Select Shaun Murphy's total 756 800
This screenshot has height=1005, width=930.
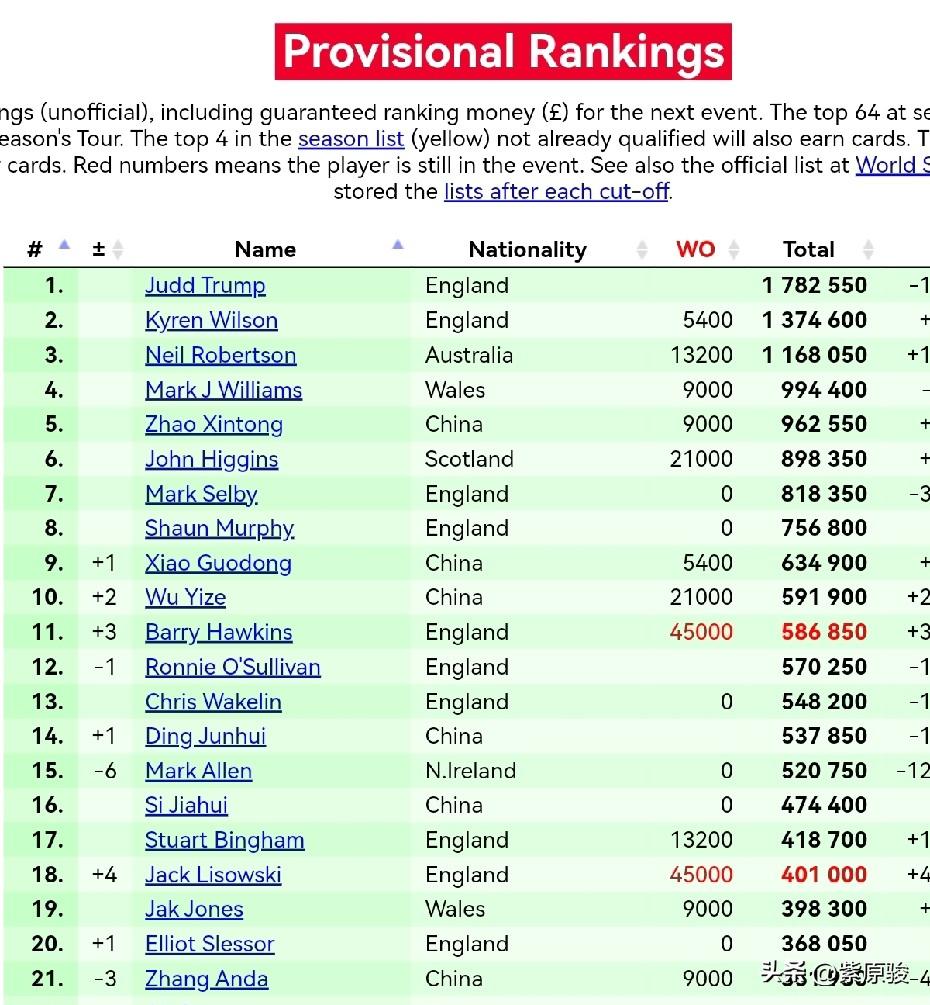(824, 528)
